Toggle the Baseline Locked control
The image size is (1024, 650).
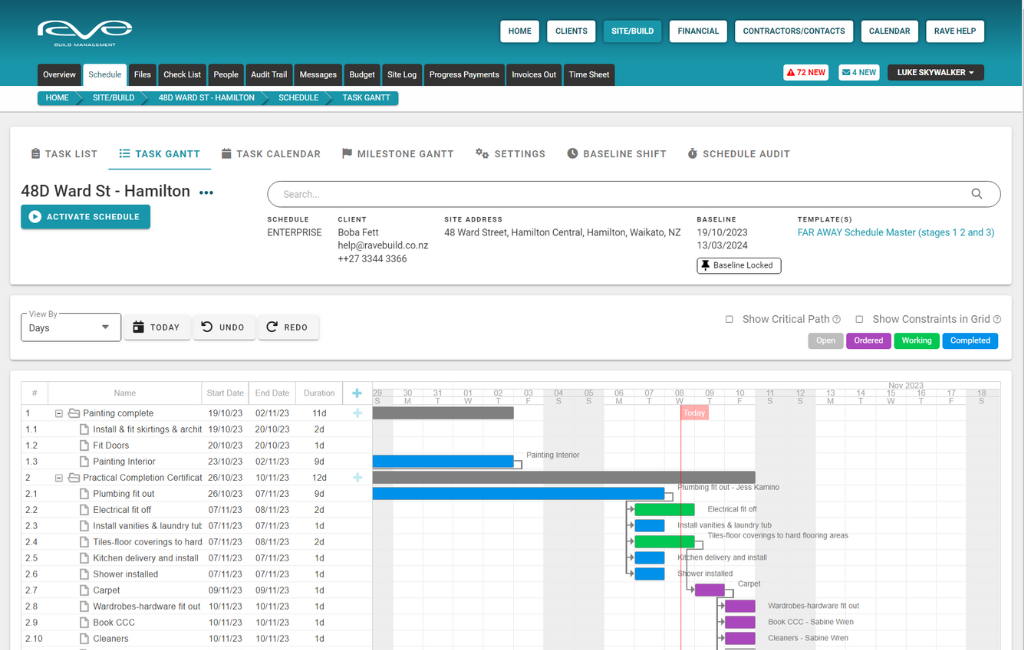pyautogui.click(x=738, y=265)
